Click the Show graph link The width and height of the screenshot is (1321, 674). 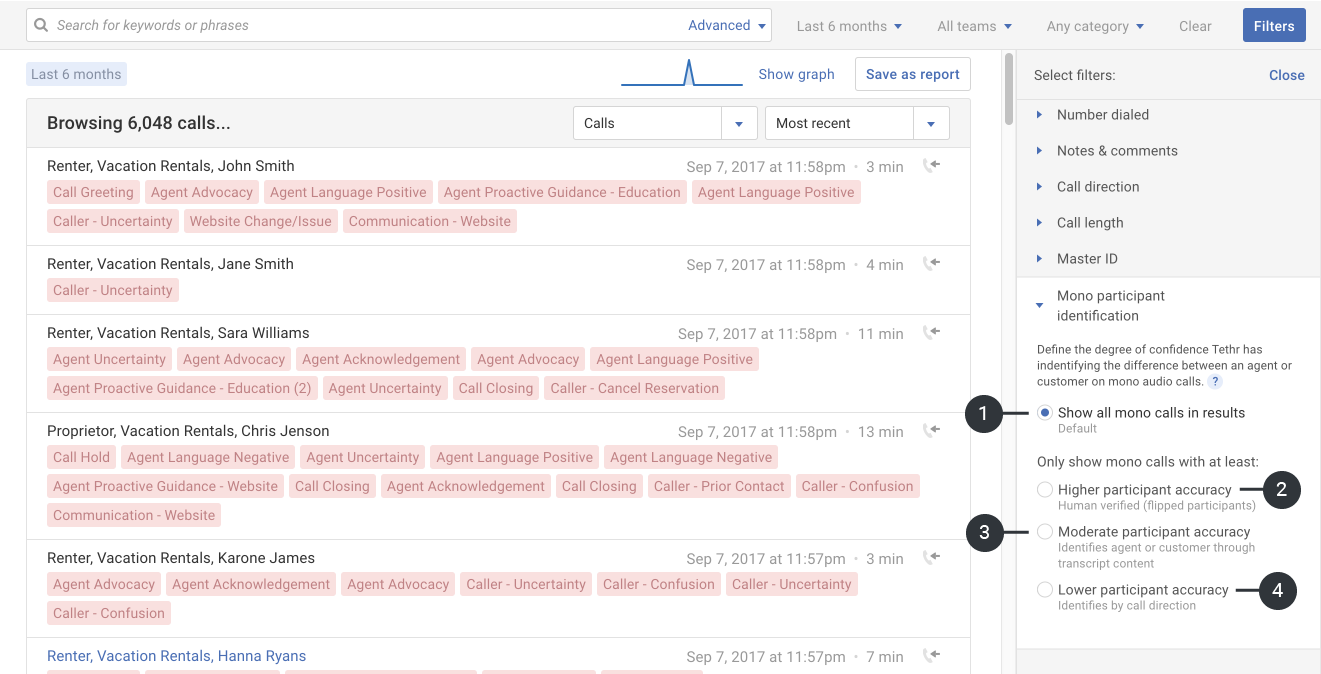796,74
